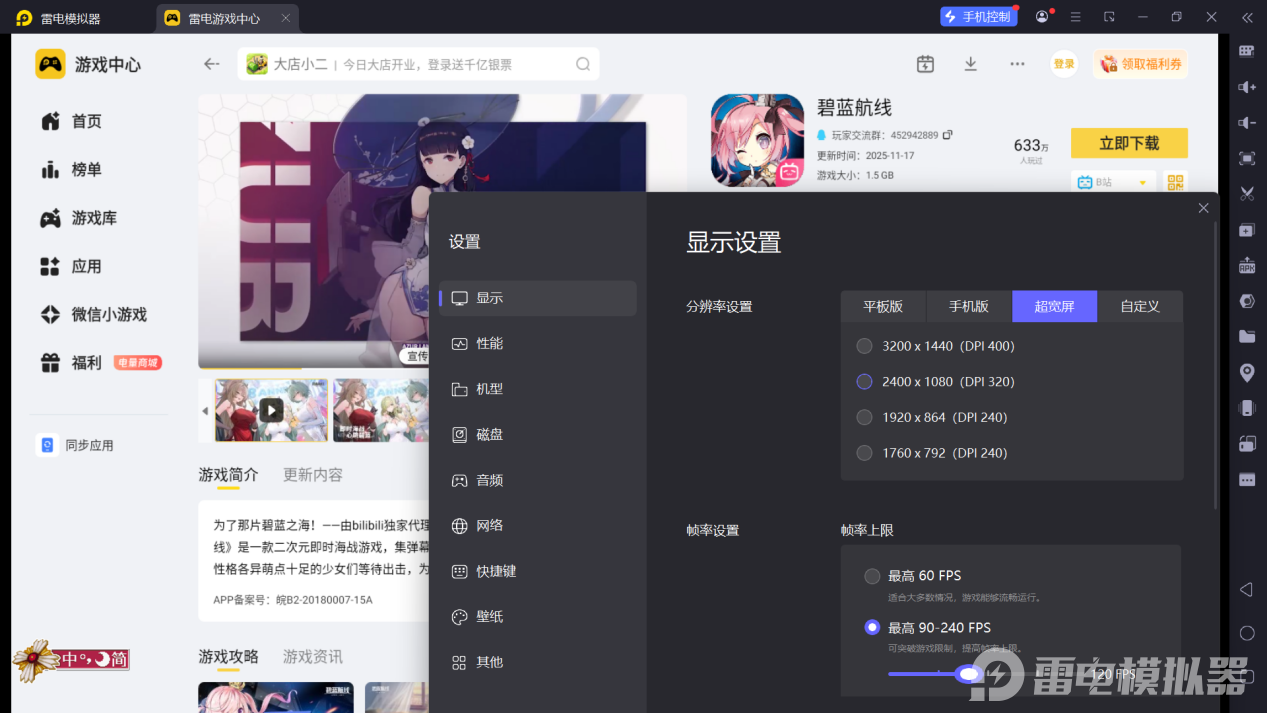
Task: Select the 3200 x 1440 resolution option
Action: tap(935, 346)
